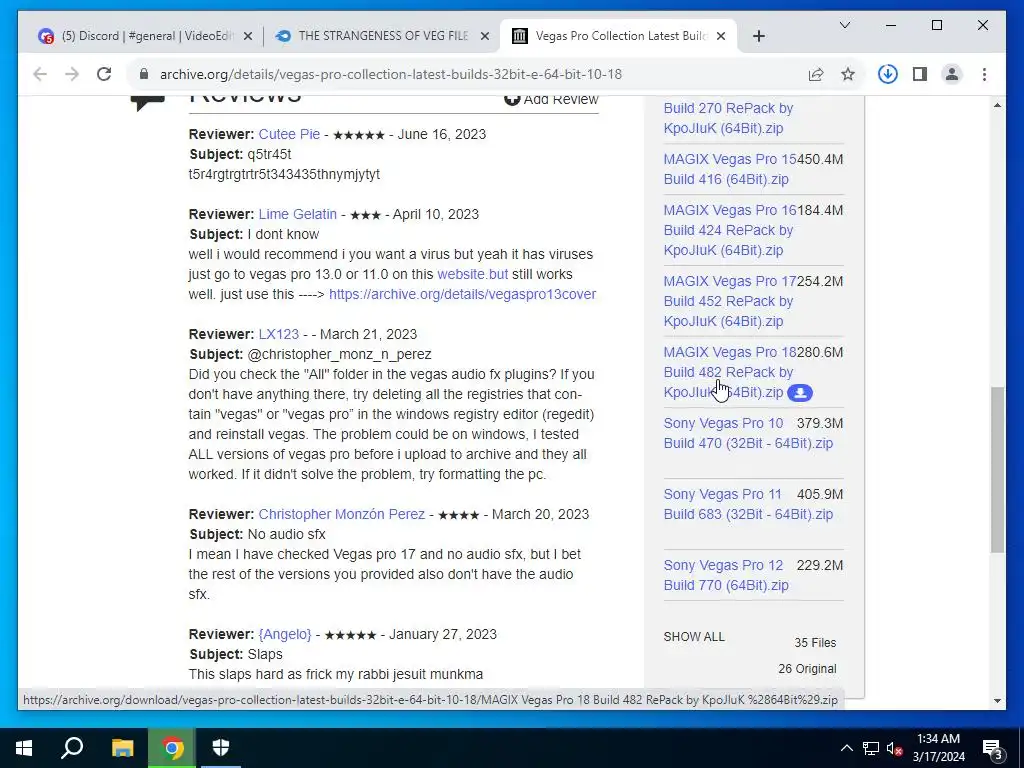Toggle the Chrome side panel
1024x768 pixels.
click(x=920, y=74)
